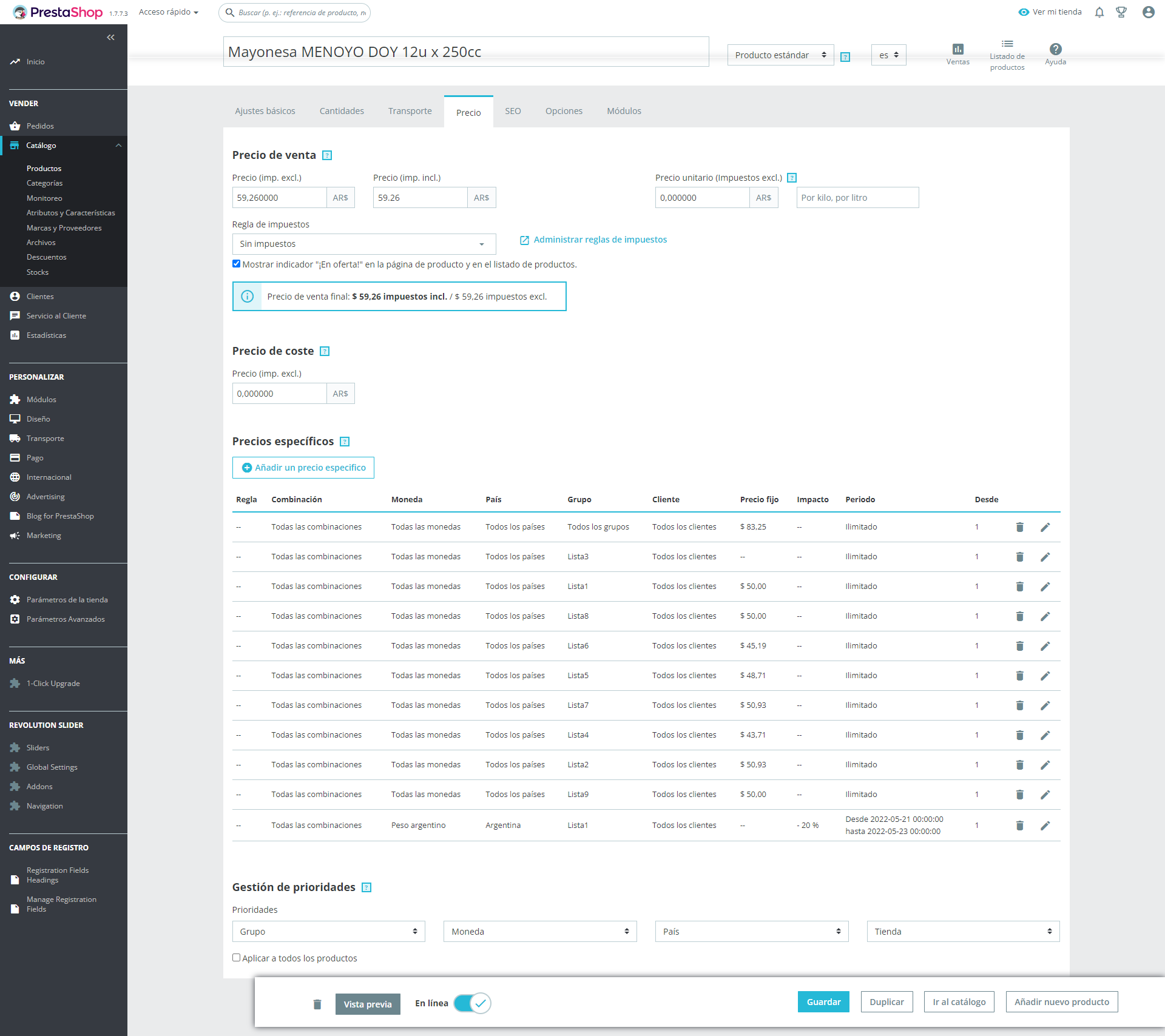
Task: Open the Grupo priority dropdown
Action: pyautogui.click(x=328, y=931)
